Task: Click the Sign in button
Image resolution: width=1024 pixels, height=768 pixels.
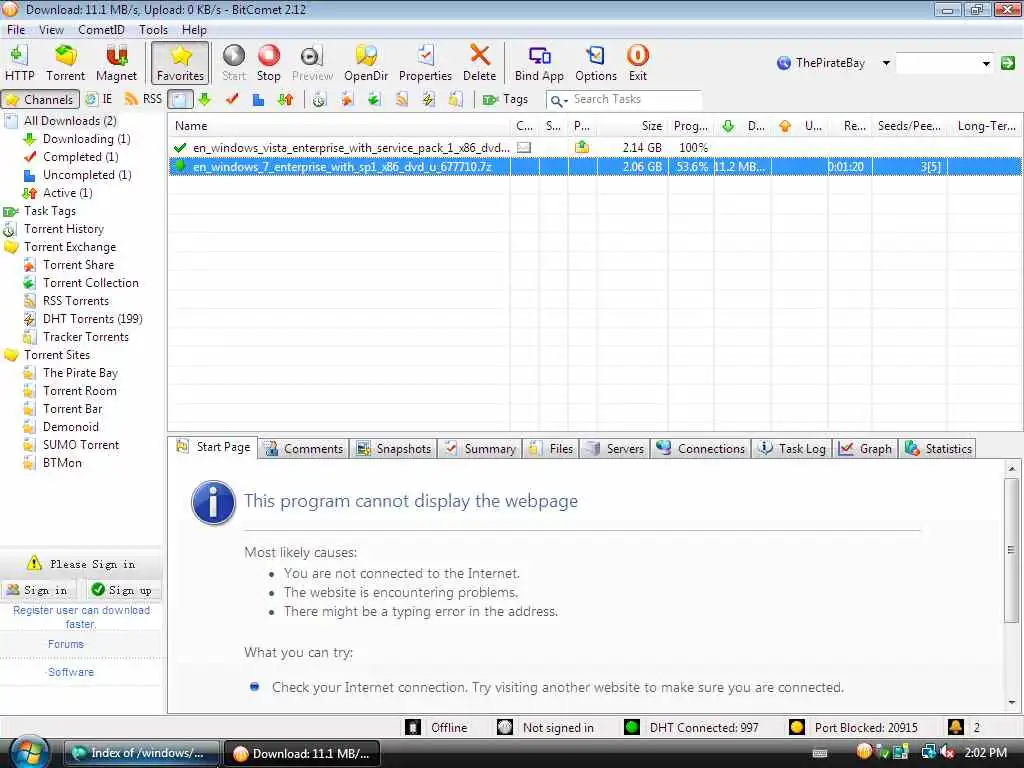Action: pos(38,590)
